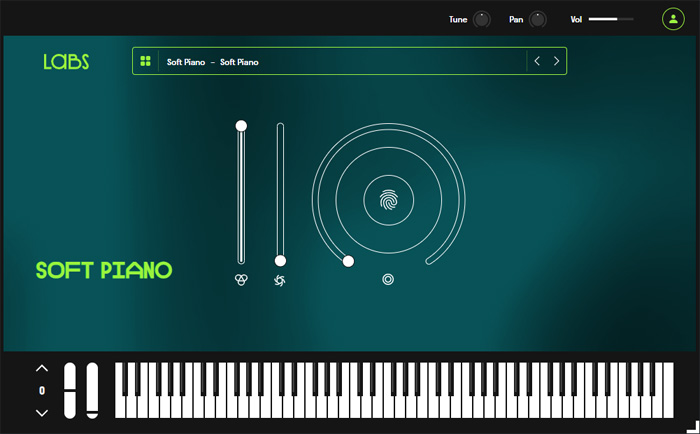Click the Tune label
This screenshot has height=434, width=700.
(458, 19)
